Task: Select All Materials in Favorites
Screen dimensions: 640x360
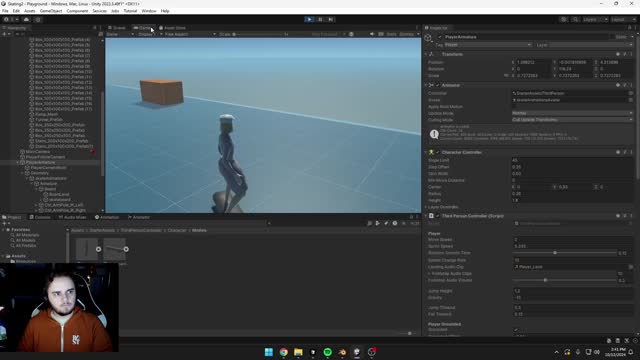Action: pyautogui.click(x=27, y=235)
